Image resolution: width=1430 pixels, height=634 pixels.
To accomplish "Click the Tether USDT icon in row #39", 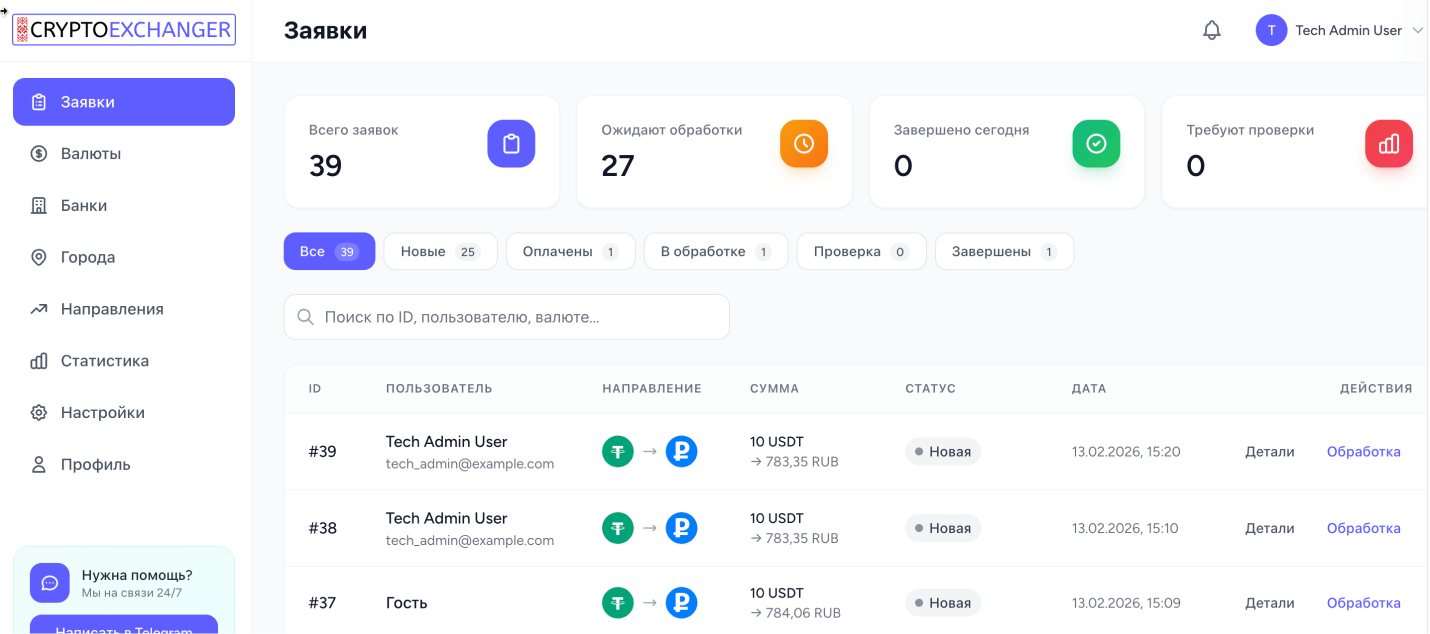I will coord(618,452).
